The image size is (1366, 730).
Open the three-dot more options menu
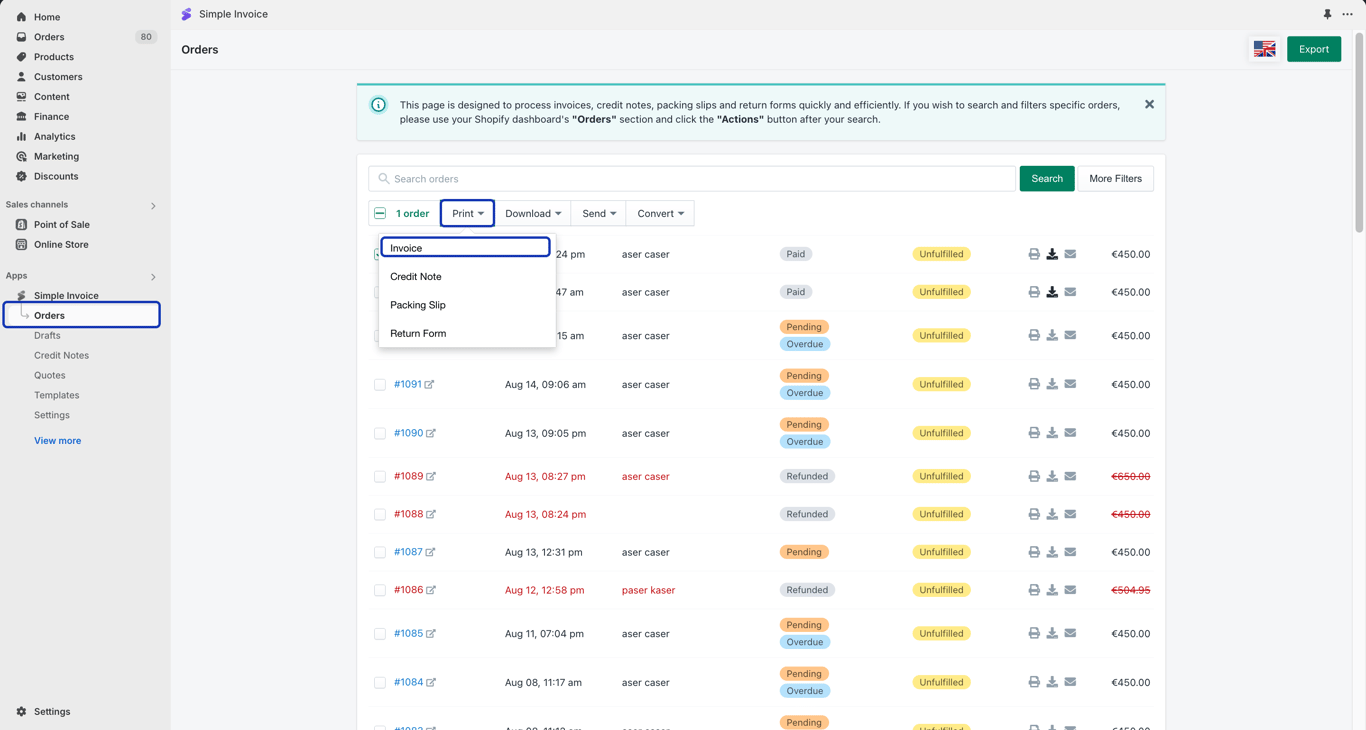click(1347, 14)
